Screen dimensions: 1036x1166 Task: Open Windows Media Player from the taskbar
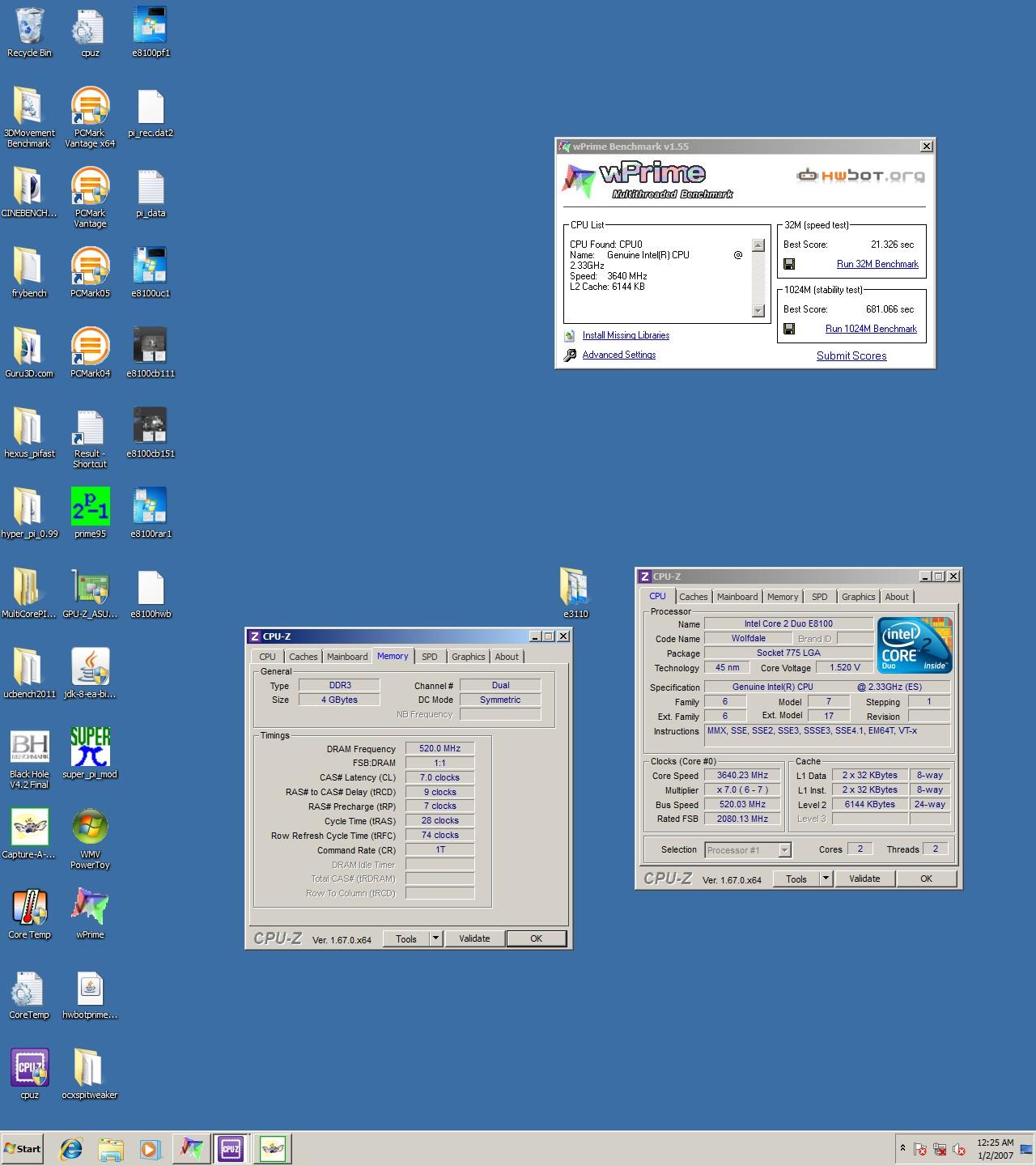[x=149, y=1148]
